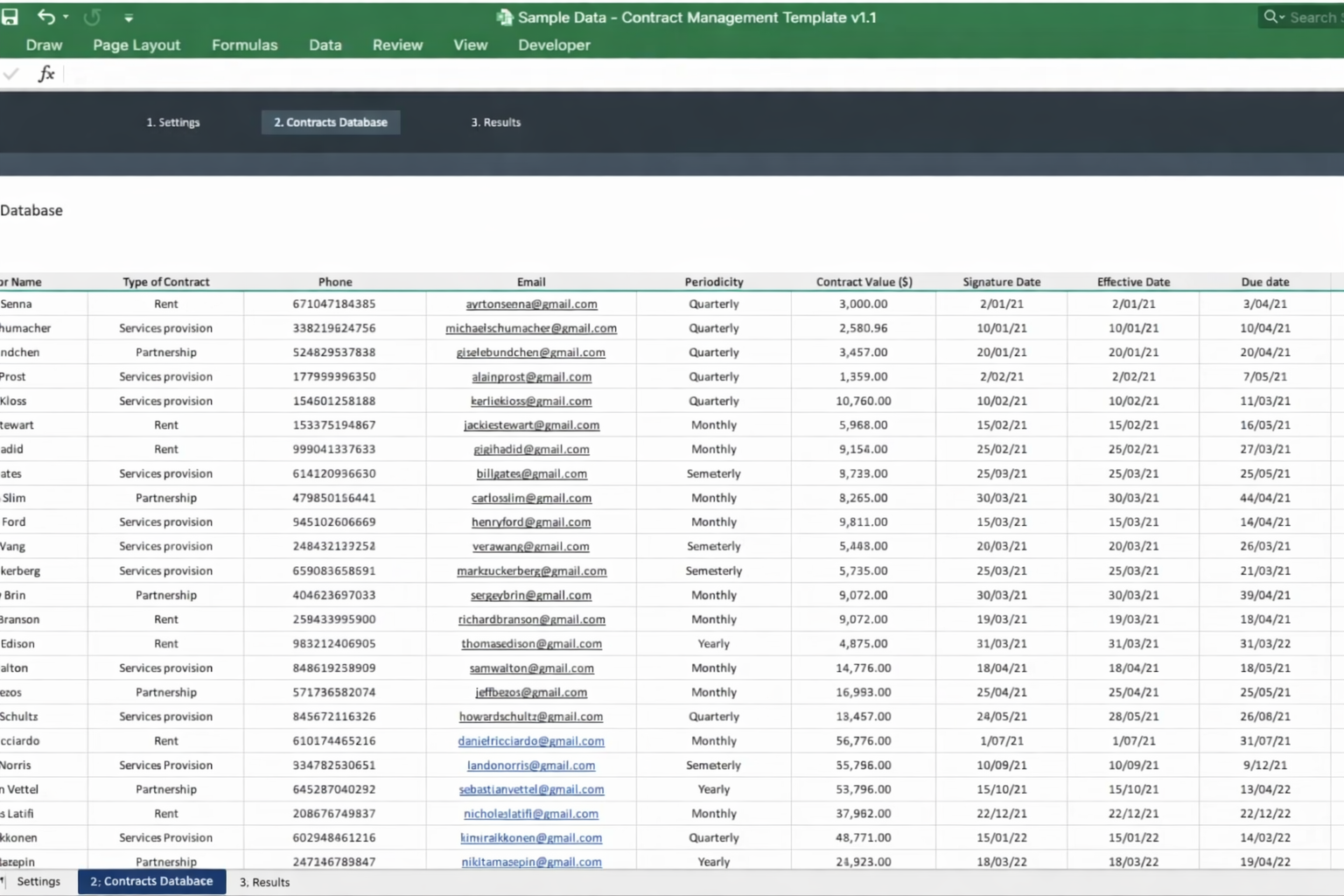Click the Excel file icon beside title
Image resolution: width=1344 pixels, height=896 pixels.
[x=505, y=17]
